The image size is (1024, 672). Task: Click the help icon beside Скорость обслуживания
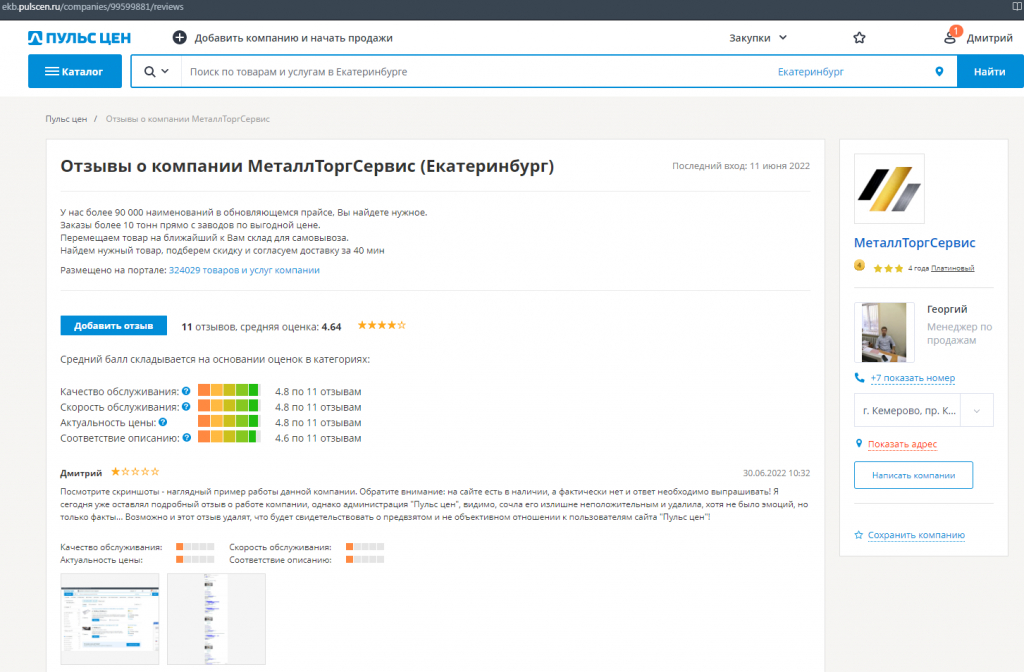186,407
